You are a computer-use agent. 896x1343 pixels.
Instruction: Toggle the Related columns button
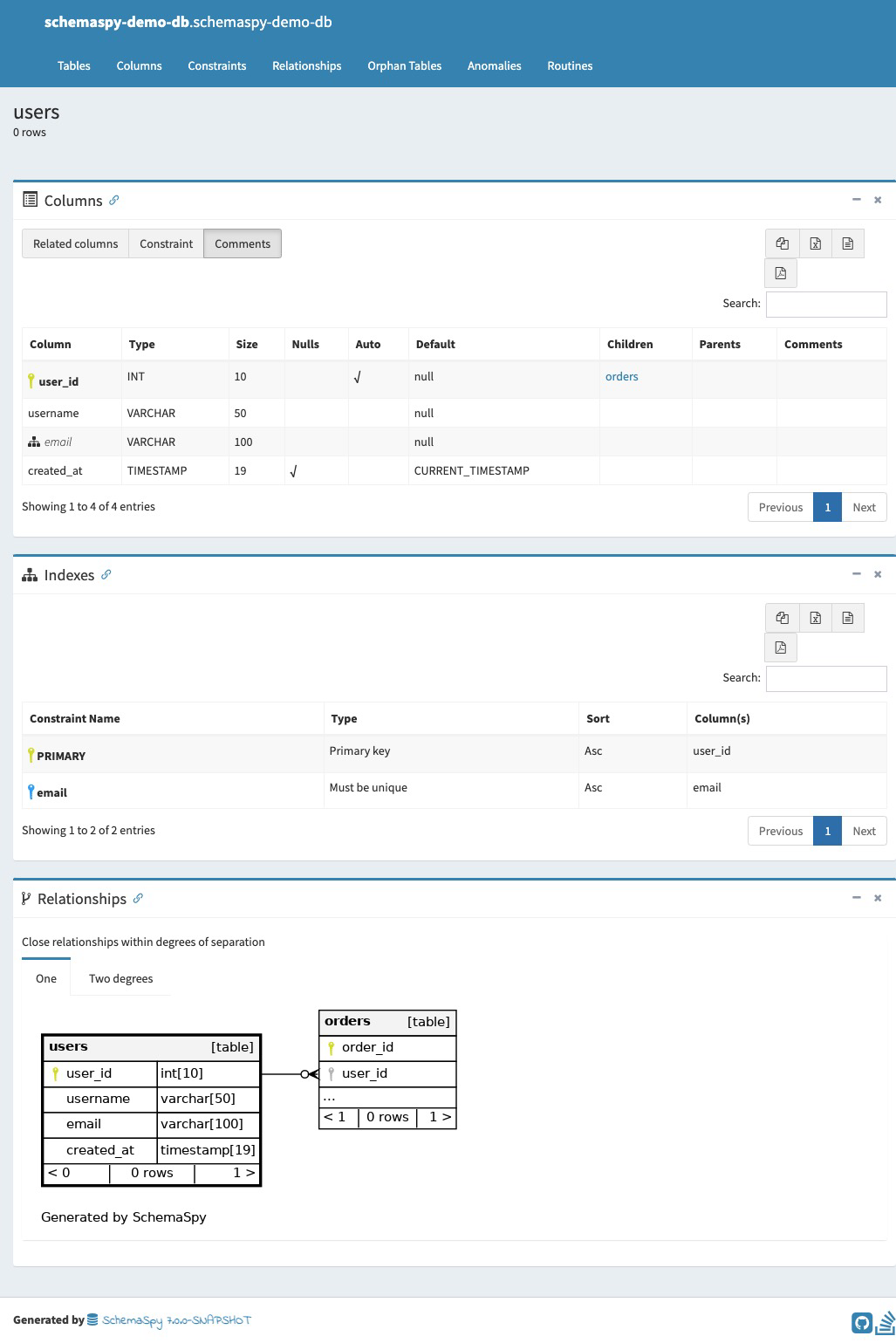click(75, 243)
